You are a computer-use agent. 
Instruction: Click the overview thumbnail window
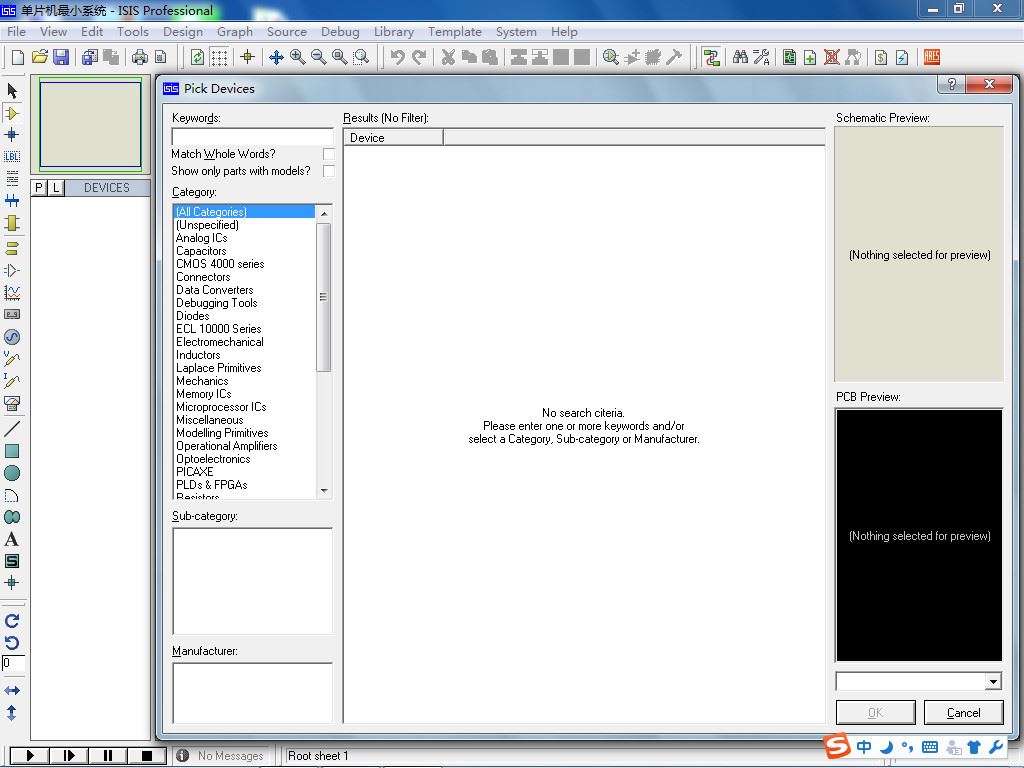click(90, 123)
